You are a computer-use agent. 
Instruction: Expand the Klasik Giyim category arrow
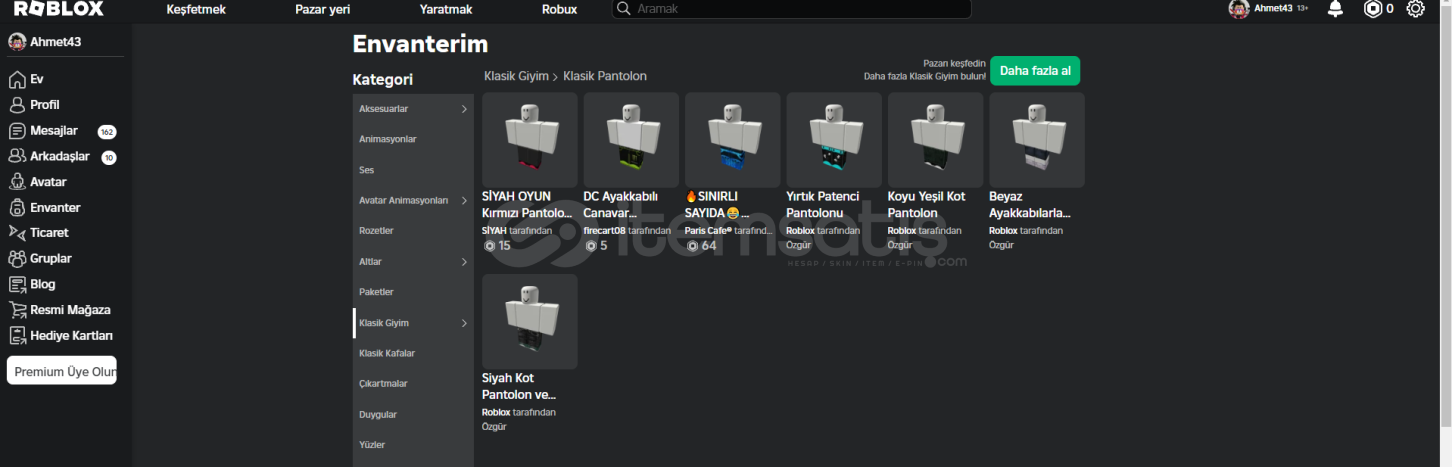[x=464, y=323]
